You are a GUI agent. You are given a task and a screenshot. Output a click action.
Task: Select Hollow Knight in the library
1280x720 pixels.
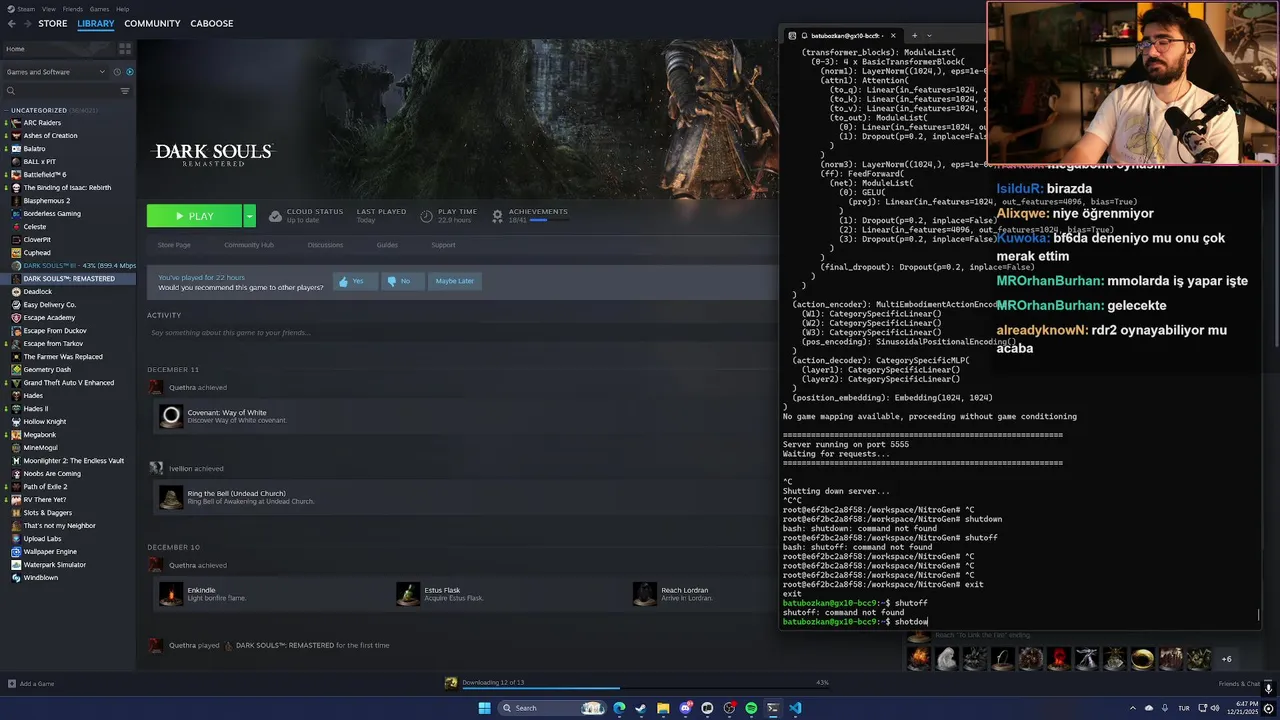tap(45, 422)
